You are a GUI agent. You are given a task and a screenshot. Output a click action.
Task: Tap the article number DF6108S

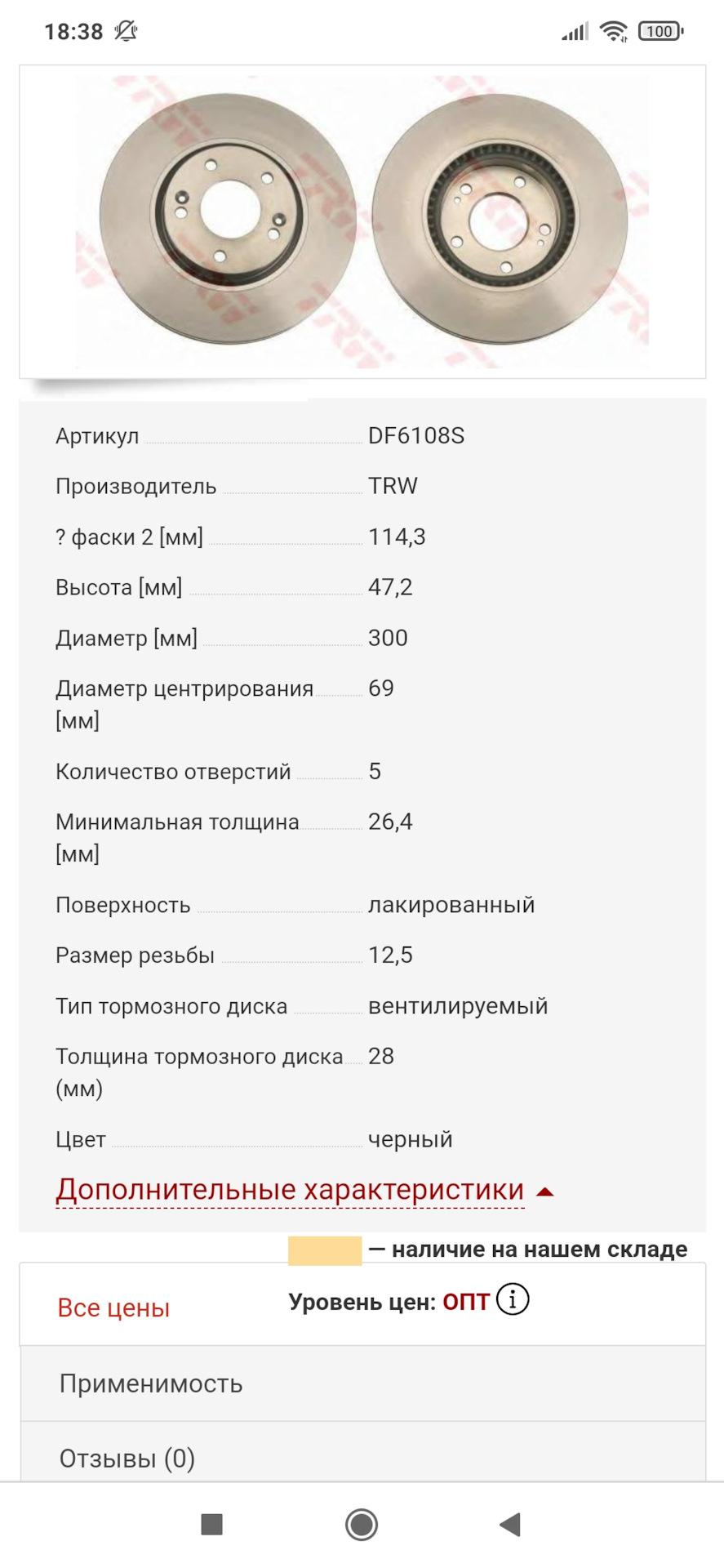(415, 435)
